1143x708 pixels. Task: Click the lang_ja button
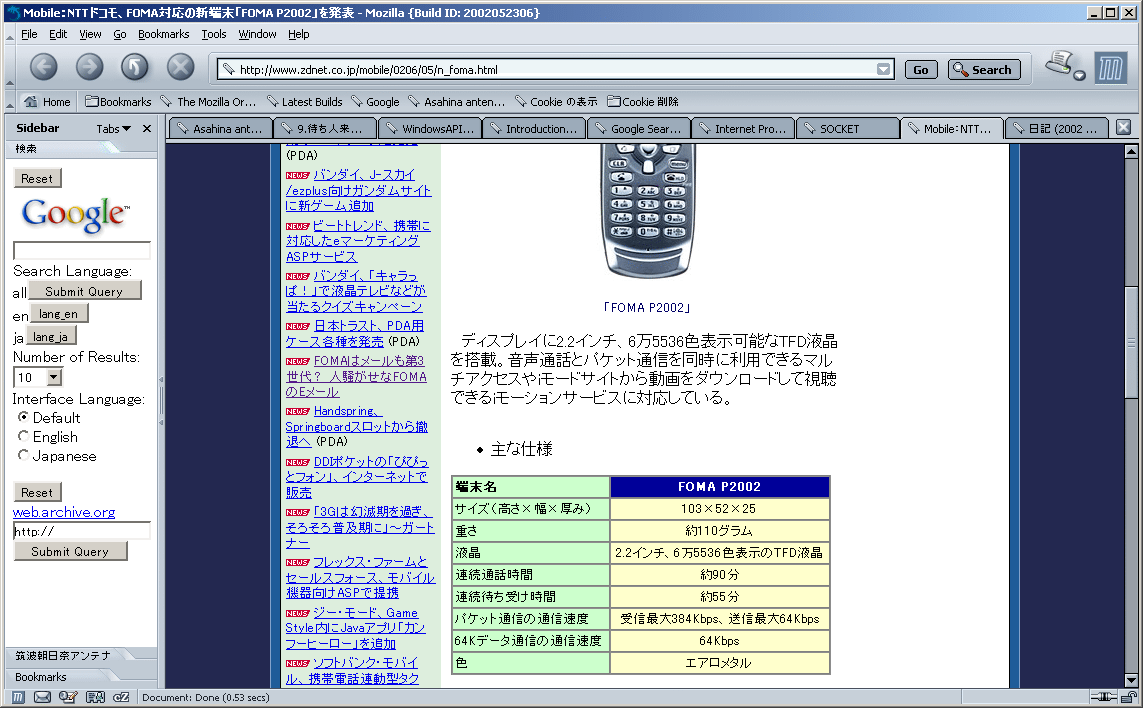pyautogui.click(x=51, y=336)
